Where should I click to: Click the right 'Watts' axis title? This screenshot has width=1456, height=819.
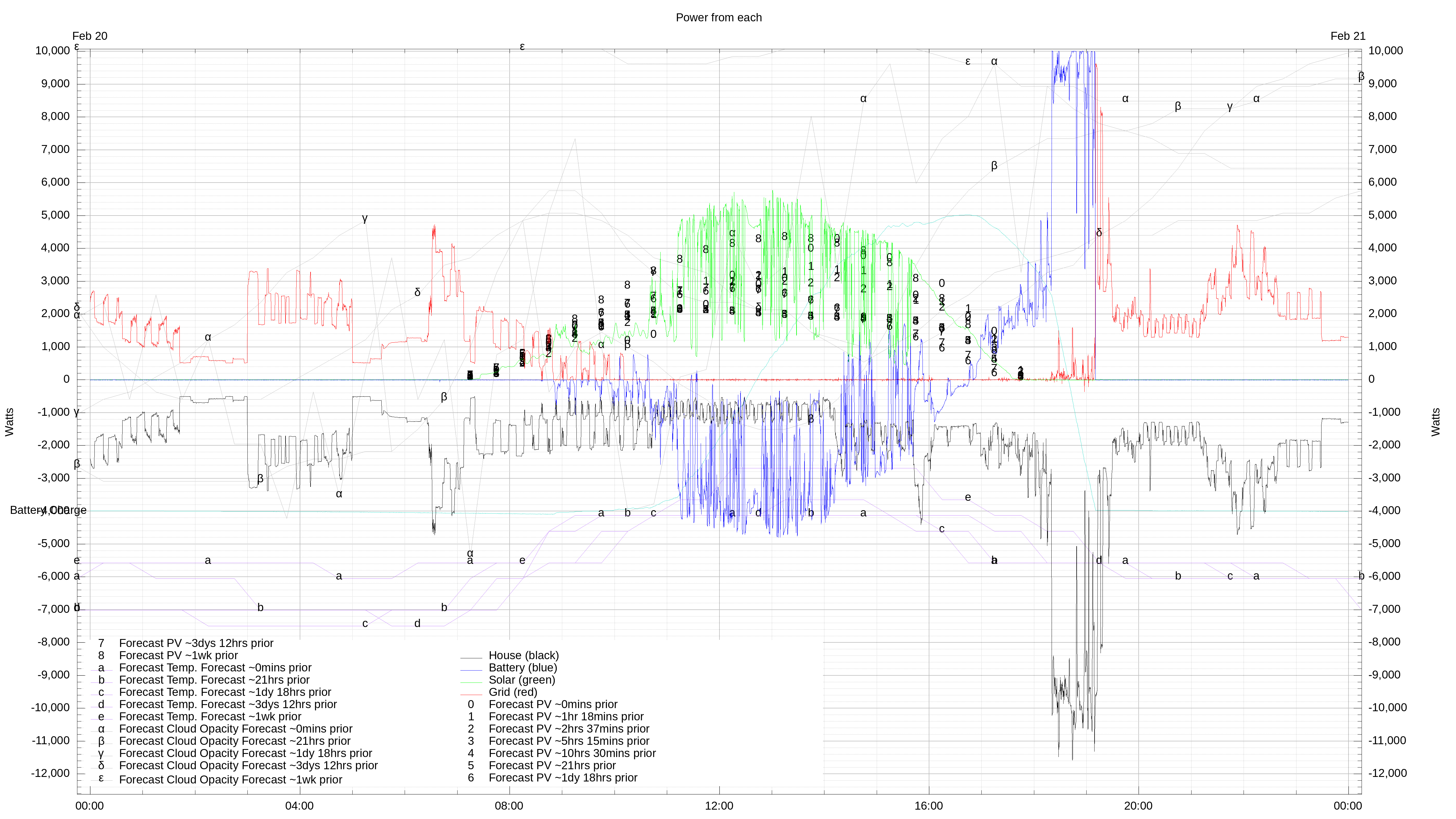[x=1436, y=422]
